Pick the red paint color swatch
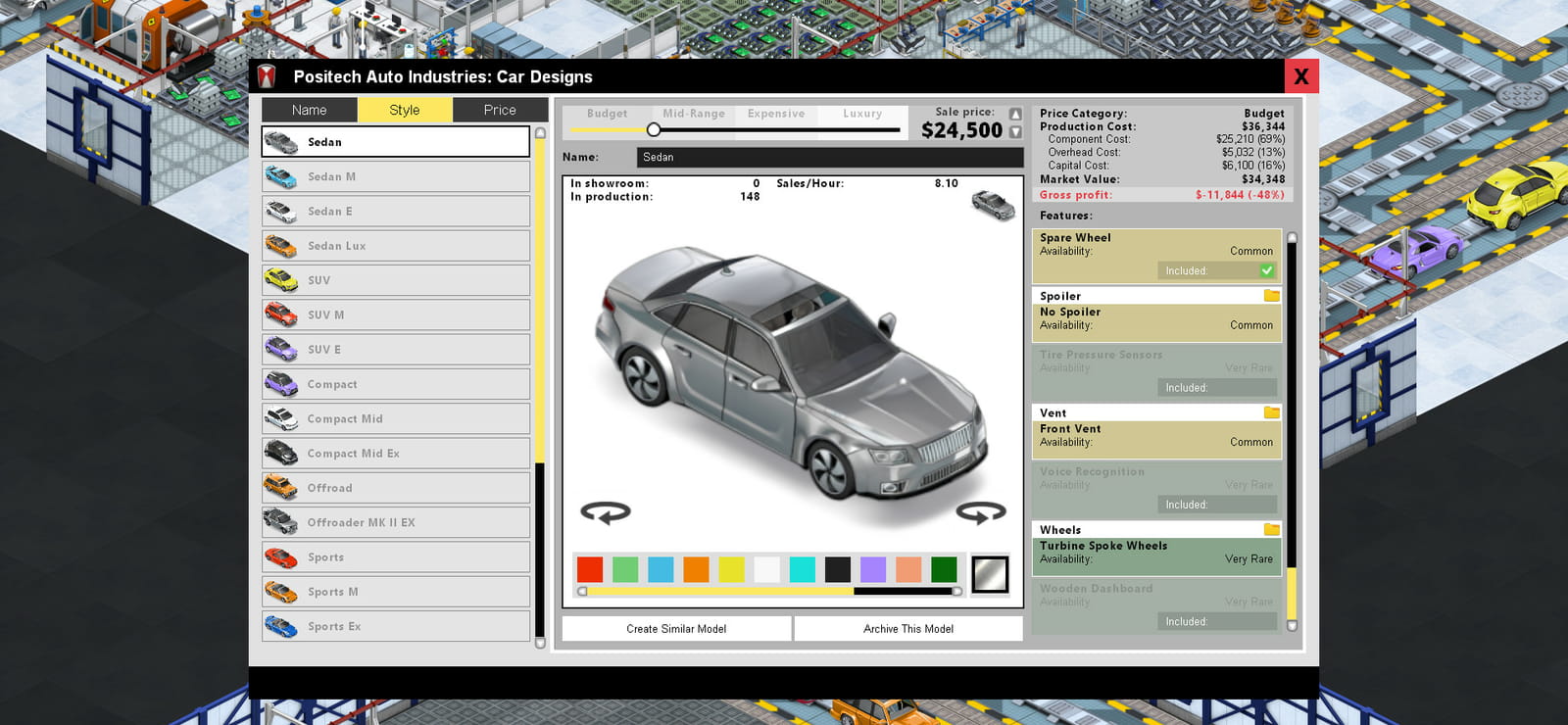This screenshot has height=725, width=1568. tap(590, 569)
